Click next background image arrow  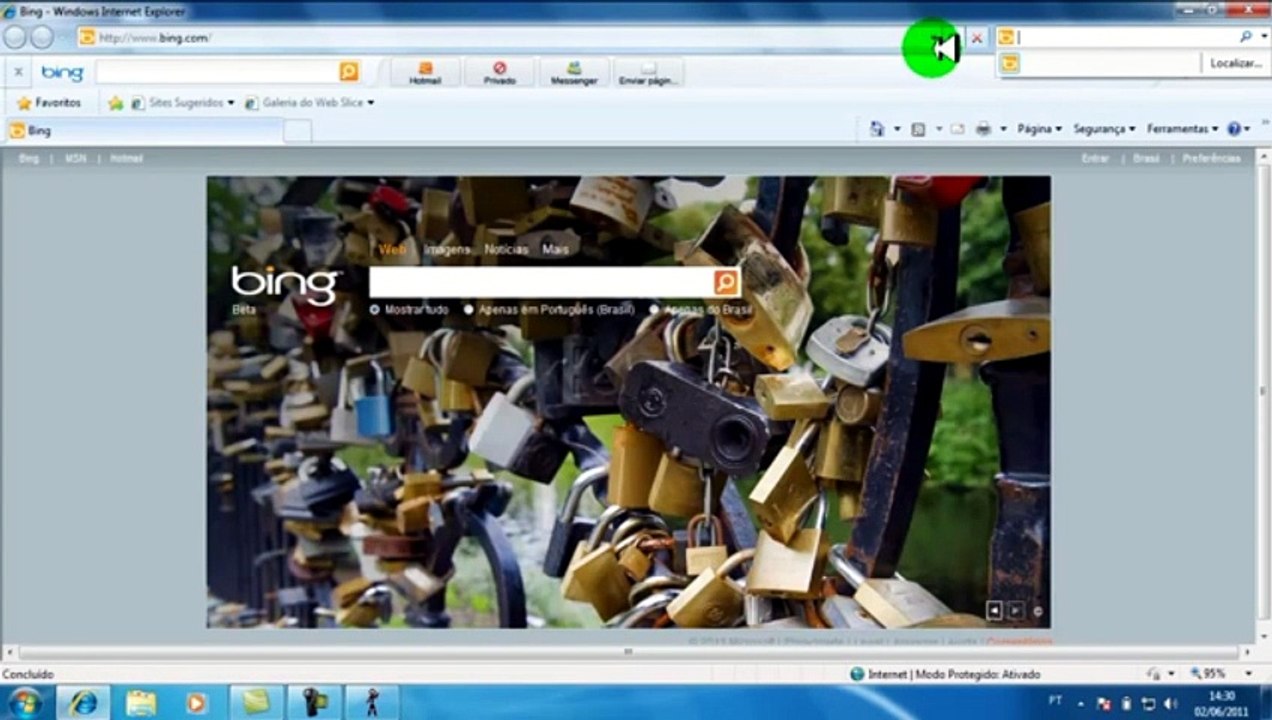coord(1015,610)
